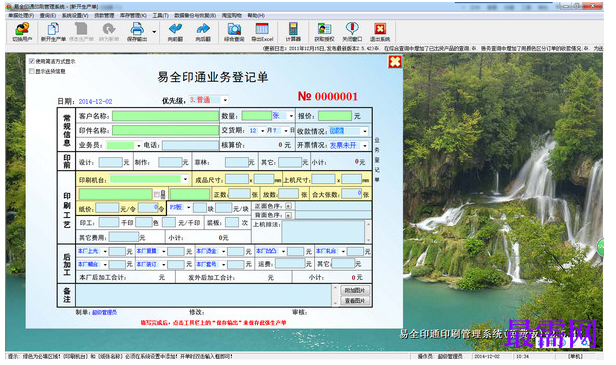Click the 电话 input field
Image resolution: width=616 pixels, height=365 pixels.
pos(190,145)
